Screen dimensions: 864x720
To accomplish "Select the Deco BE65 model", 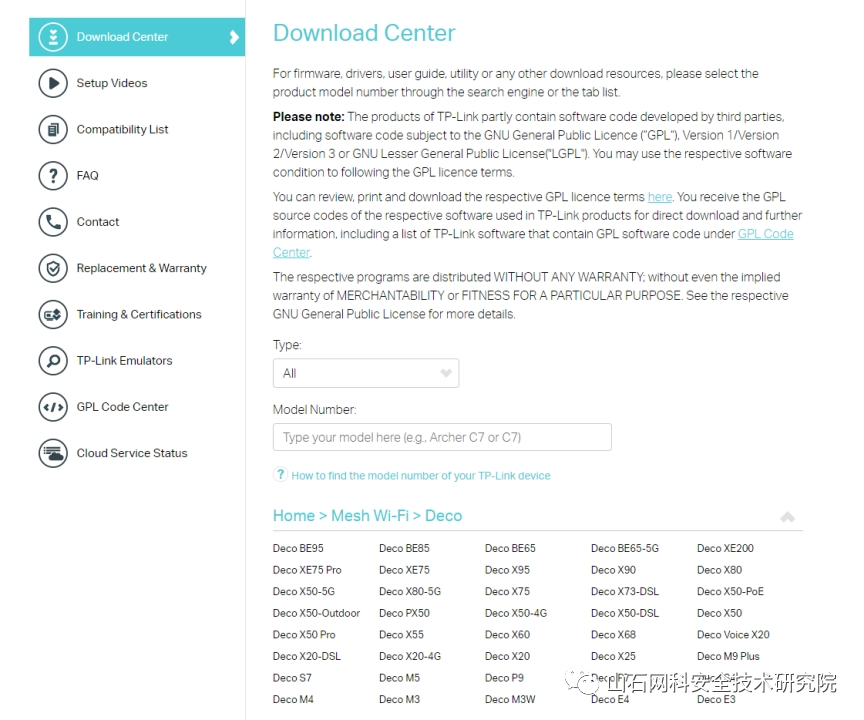I will [510, 548].
